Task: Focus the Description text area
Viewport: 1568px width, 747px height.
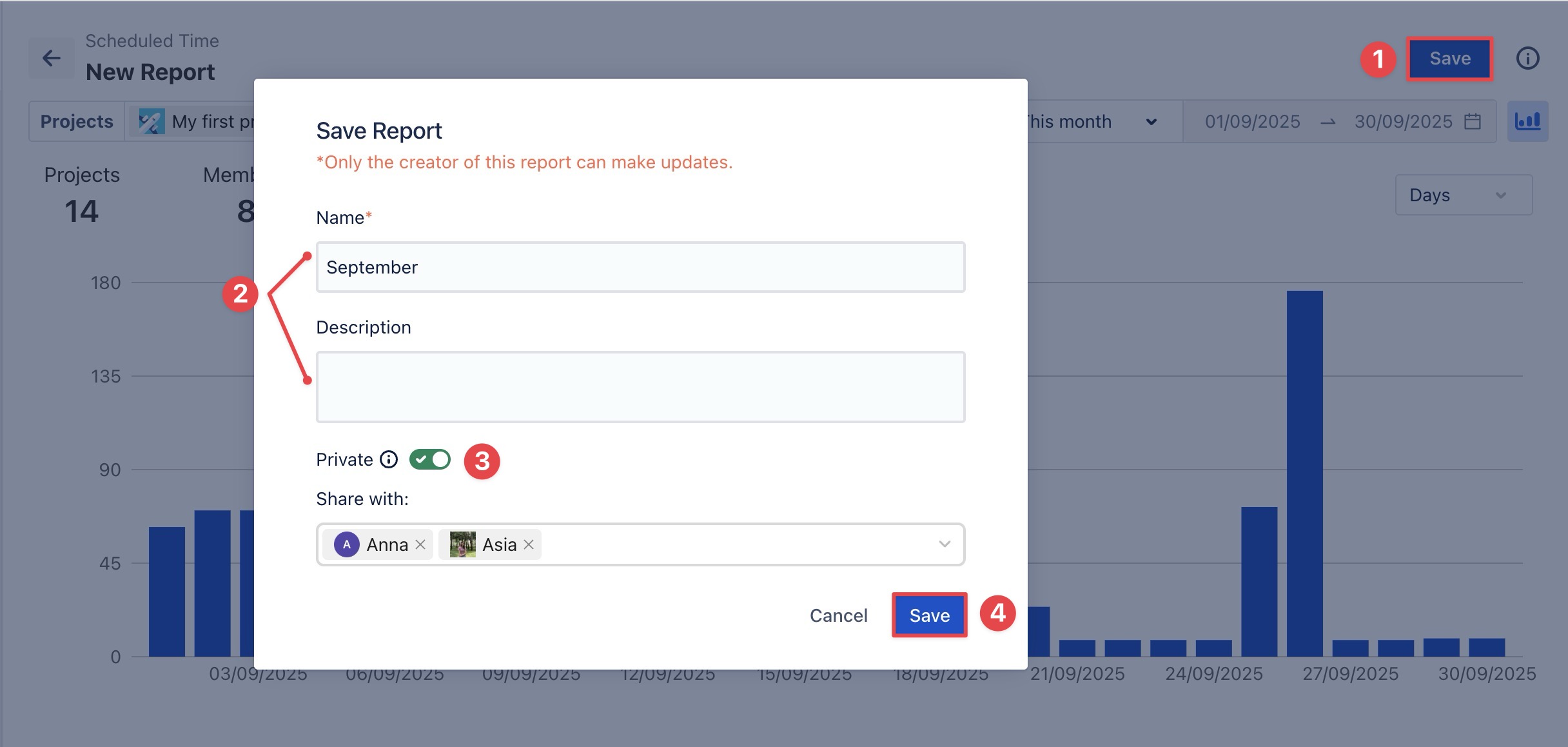Action: (x=640, y=387)
